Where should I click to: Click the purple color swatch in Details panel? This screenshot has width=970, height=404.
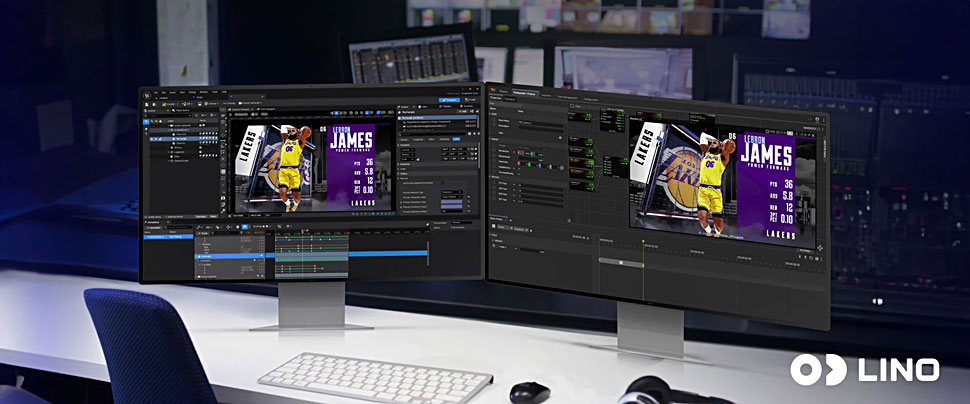tap(452, 201)
